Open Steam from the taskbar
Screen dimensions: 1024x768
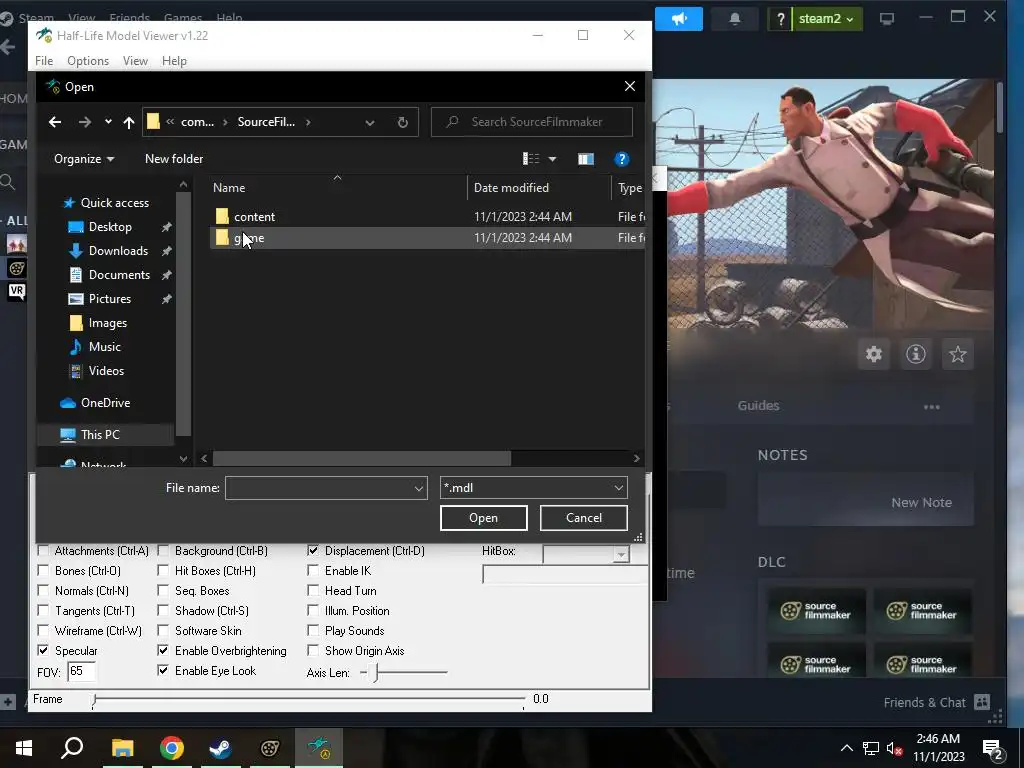click(221, 748)
